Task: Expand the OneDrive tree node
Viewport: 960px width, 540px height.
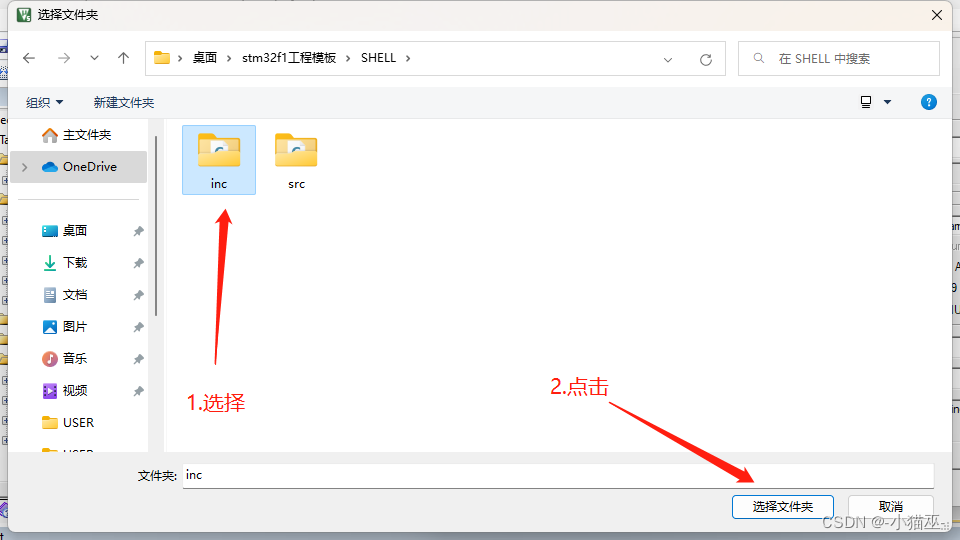Action: (24, 167)
